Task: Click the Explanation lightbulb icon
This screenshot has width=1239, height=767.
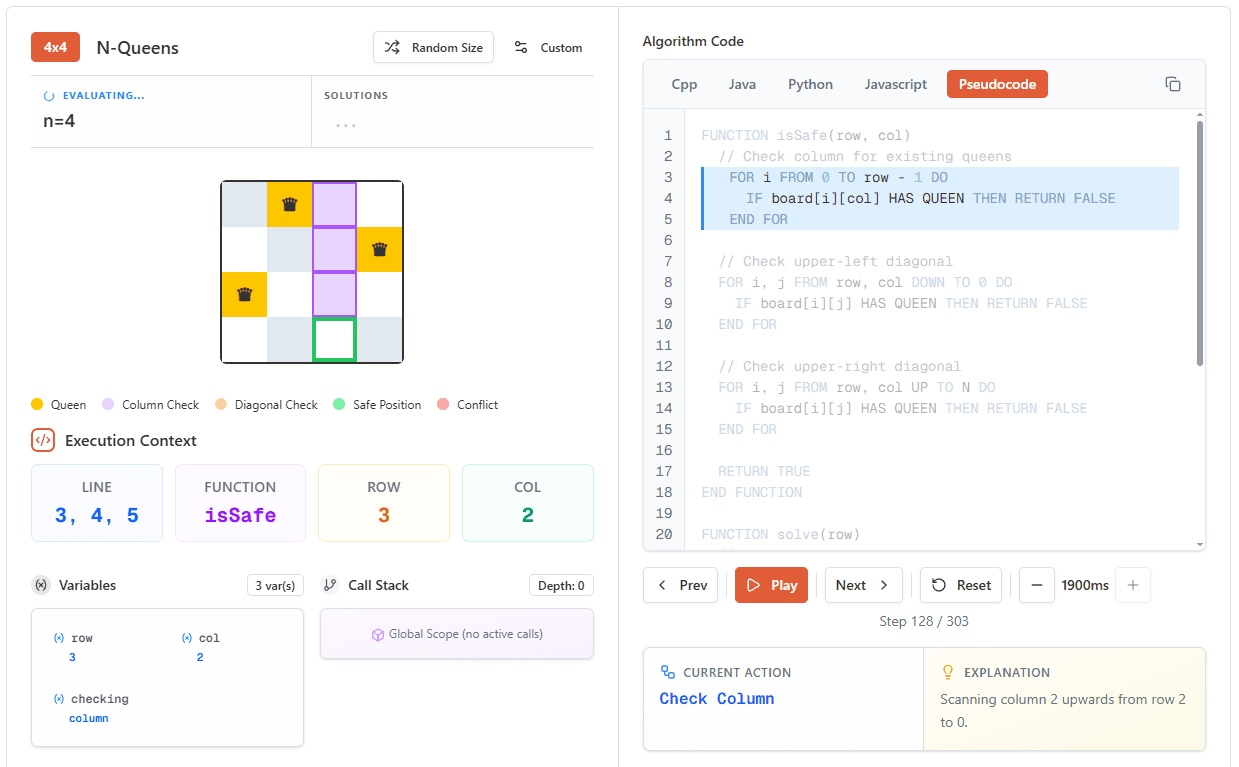Action: click(948, 672)
